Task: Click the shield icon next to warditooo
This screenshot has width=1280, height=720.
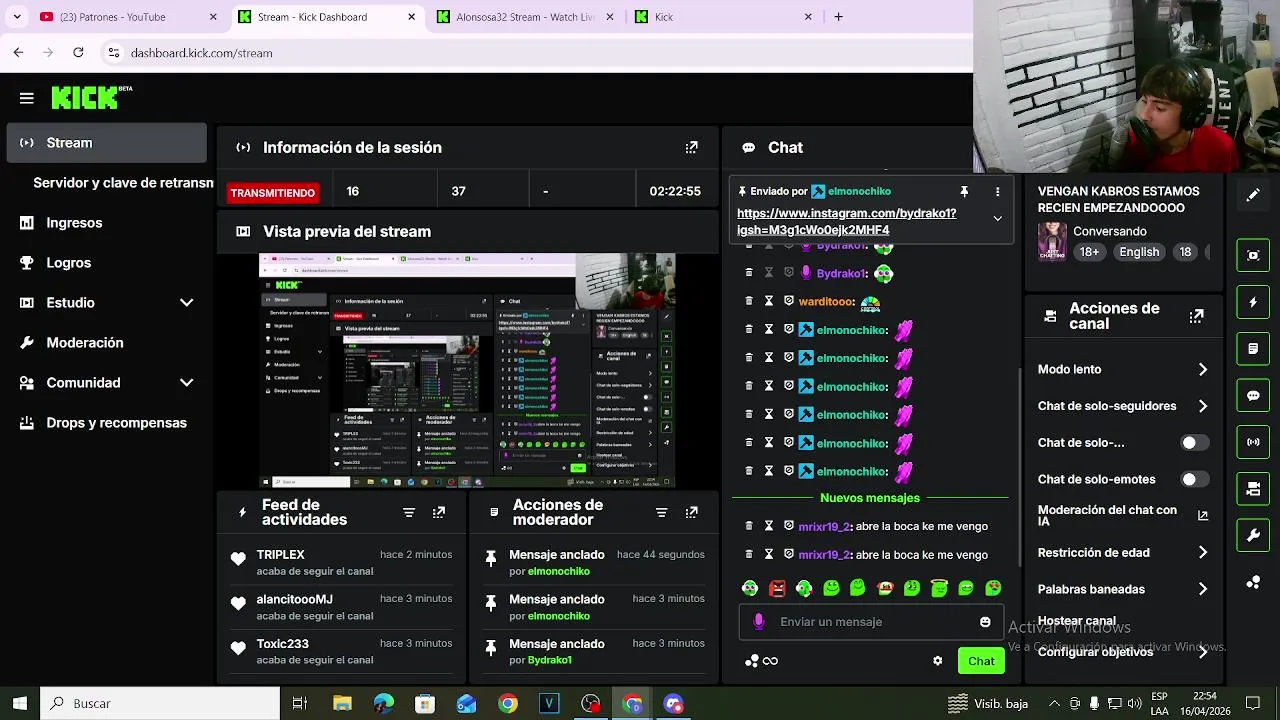Action: click(789, 301)
